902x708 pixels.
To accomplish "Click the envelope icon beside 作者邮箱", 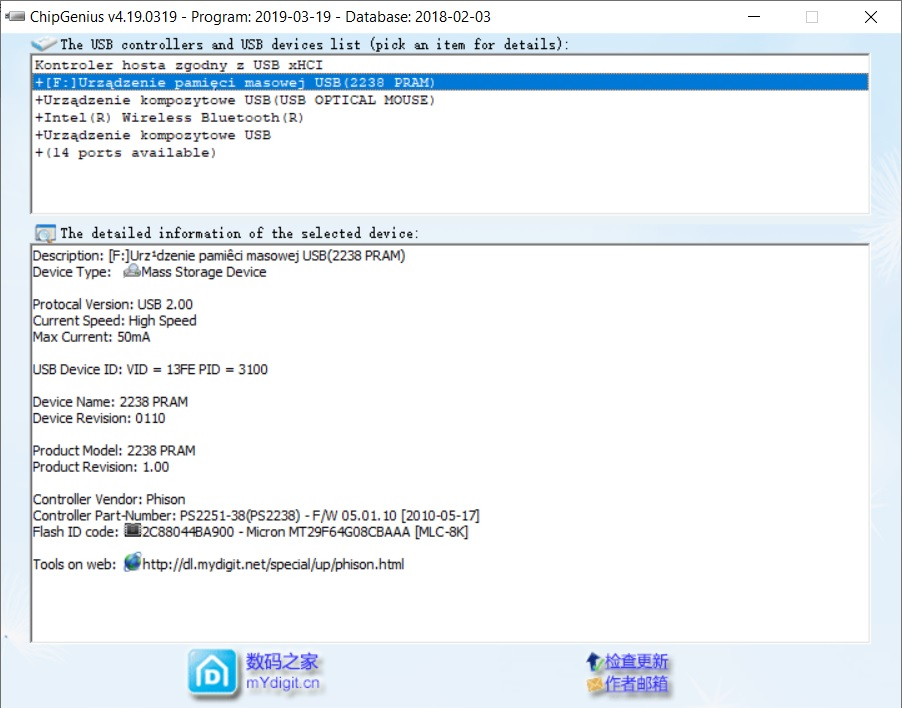I will 594,684.
